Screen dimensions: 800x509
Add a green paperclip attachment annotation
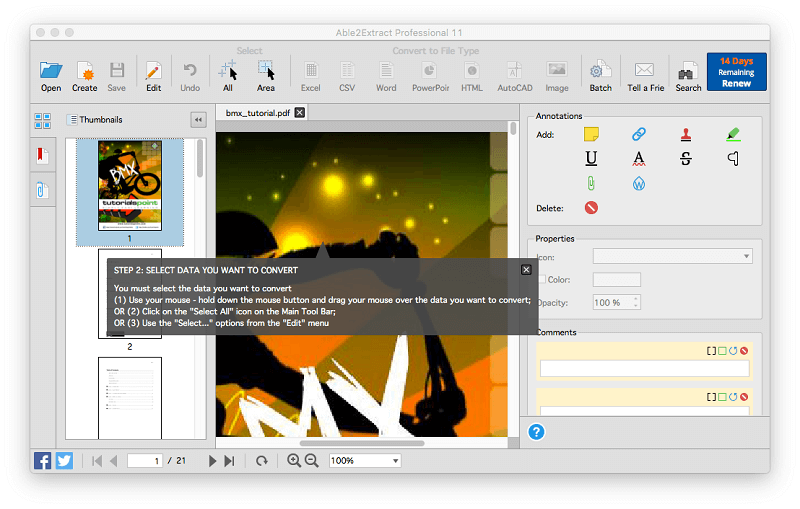pos(591,183)
